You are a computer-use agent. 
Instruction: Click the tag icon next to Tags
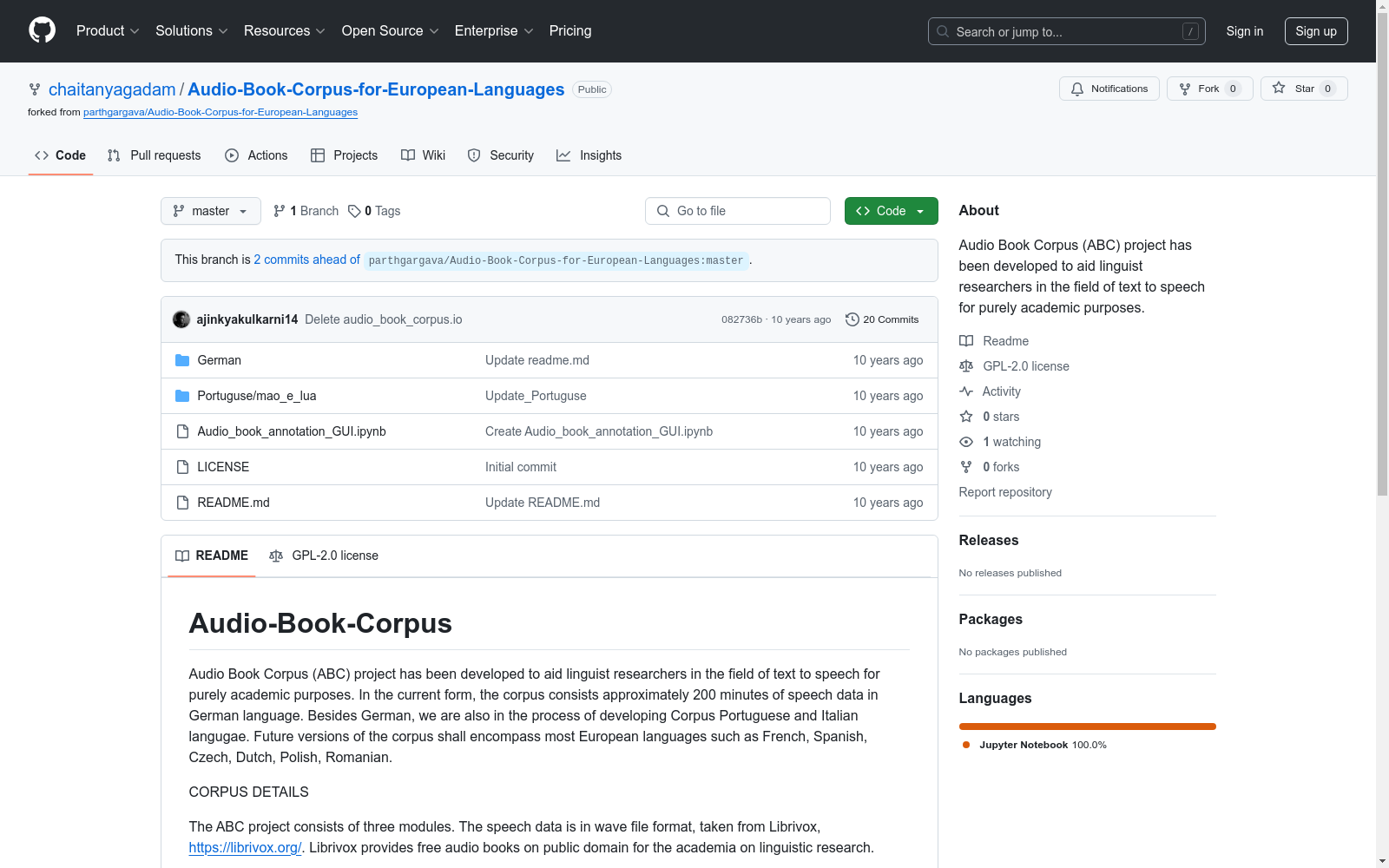(x=354, y=211)
